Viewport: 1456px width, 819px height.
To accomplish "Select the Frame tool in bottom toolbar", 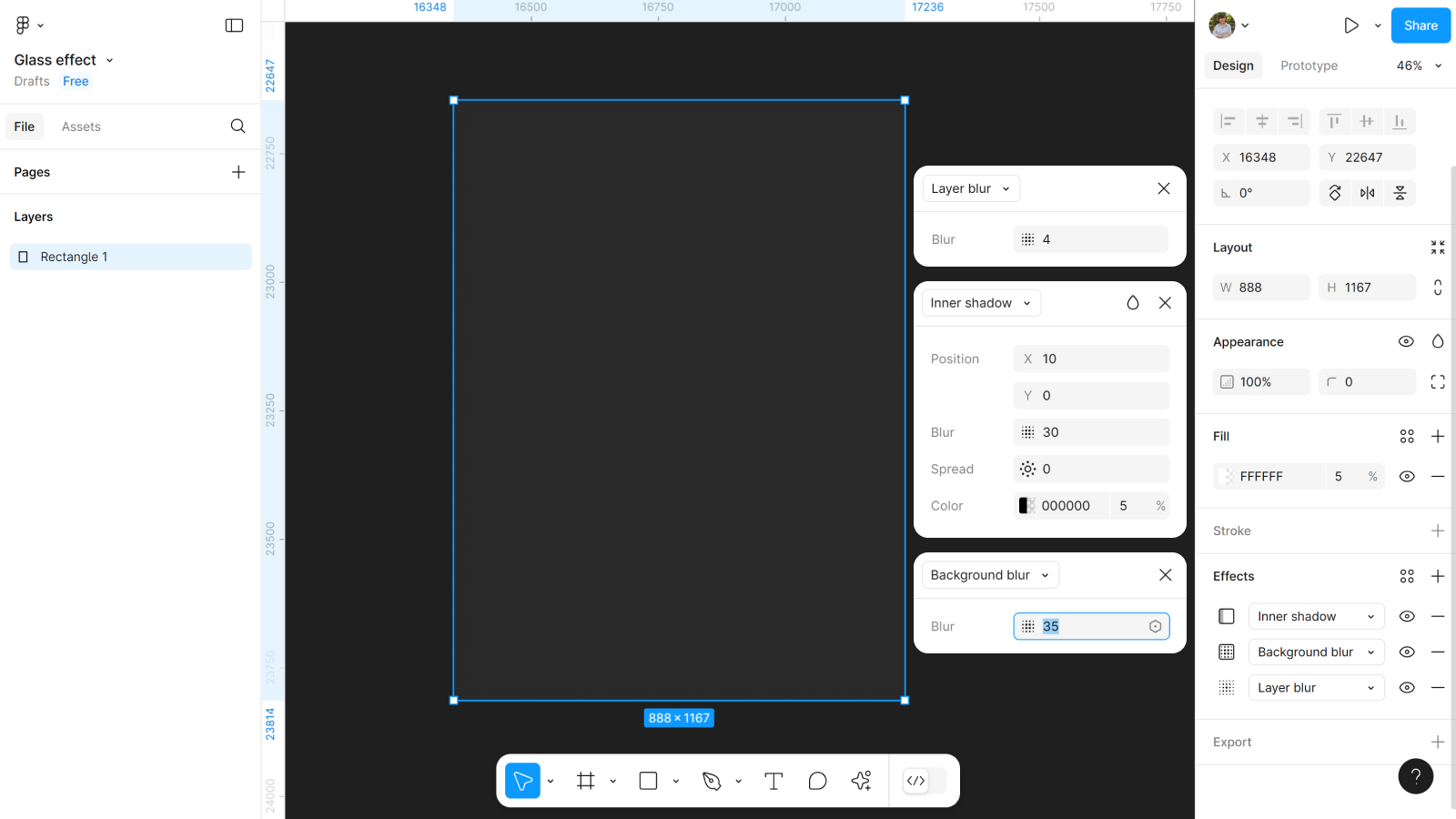I will click(586, 781).
